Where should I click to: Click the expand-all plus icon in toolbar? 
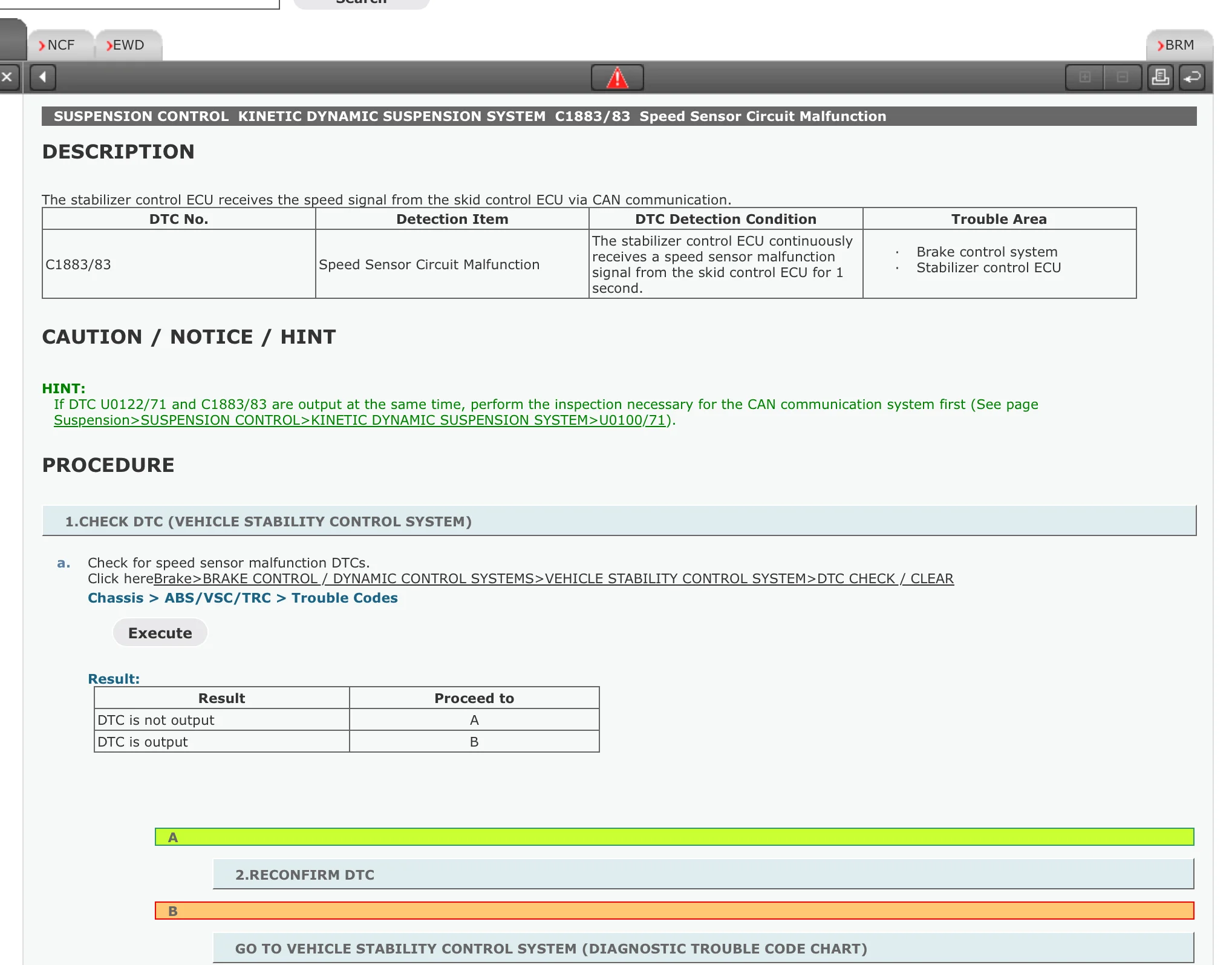tap(1085, 77)
